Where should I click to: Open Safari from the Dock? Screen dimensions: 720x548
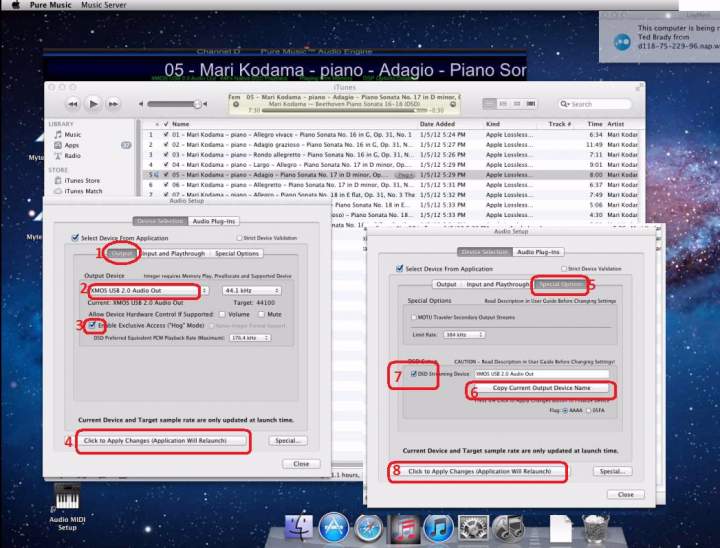coord(368,528)
